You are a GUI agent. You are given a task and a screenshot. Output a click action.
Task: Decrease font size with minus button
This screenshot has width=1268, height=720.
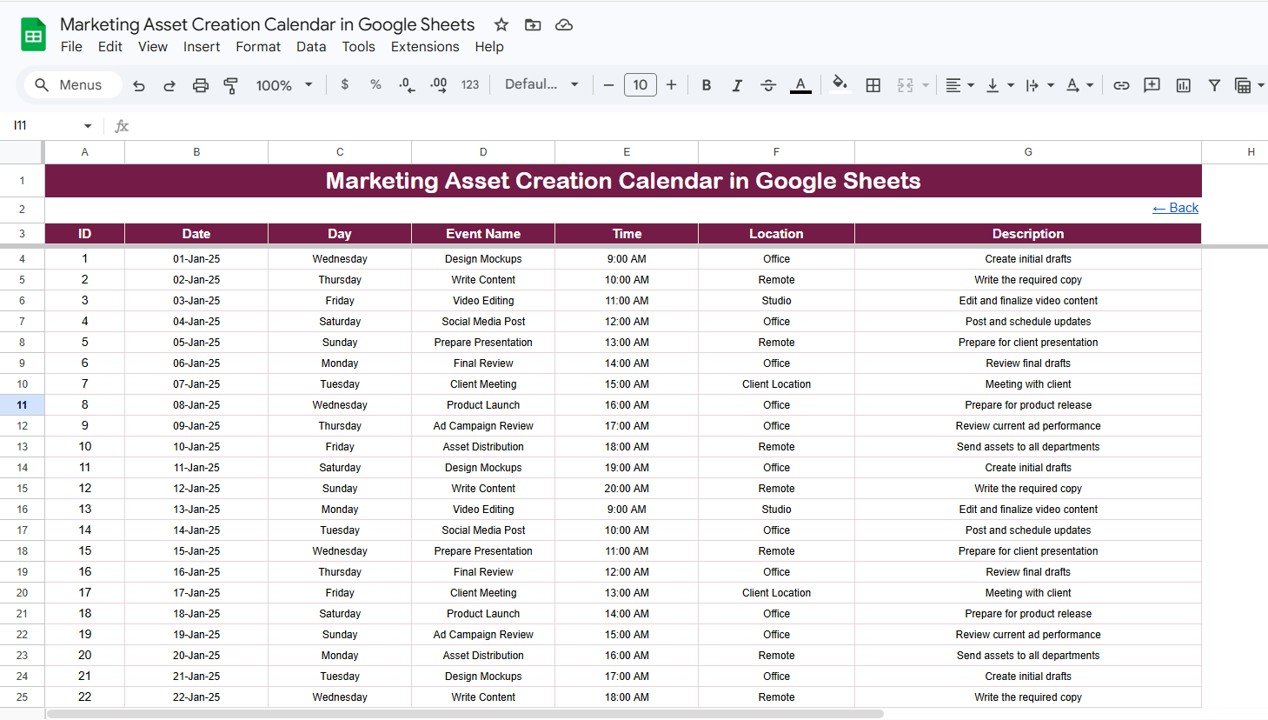(x=608, y=85)
